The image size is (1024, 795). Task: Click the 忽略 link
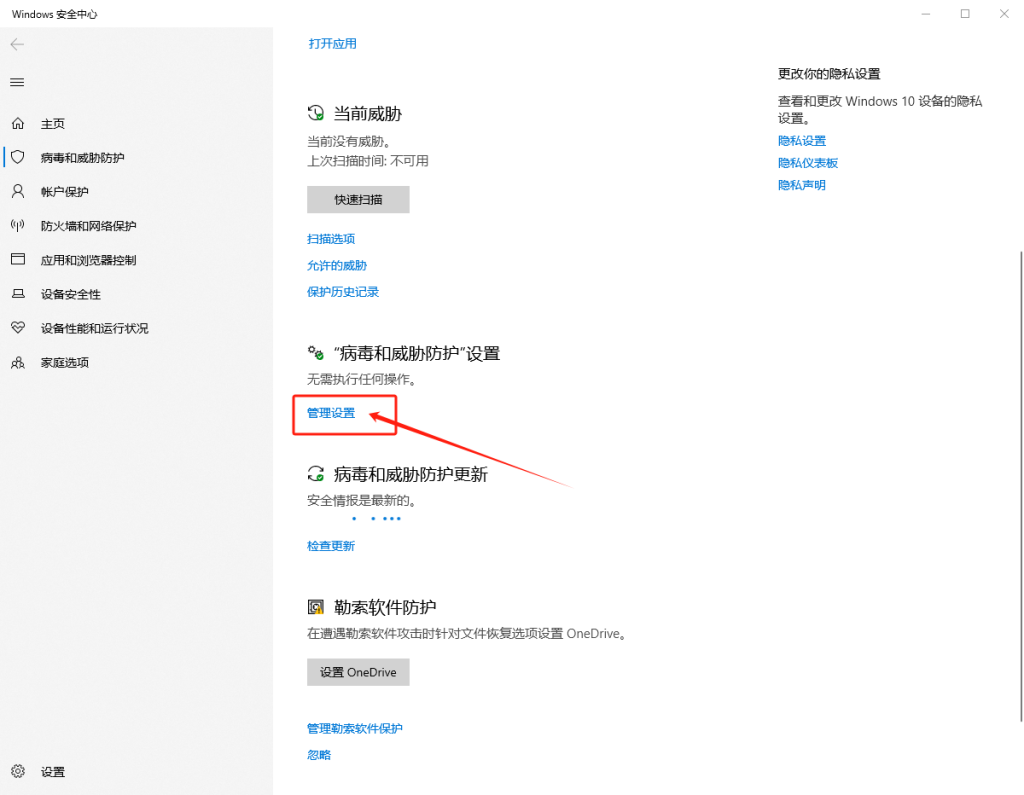(319, 755)
